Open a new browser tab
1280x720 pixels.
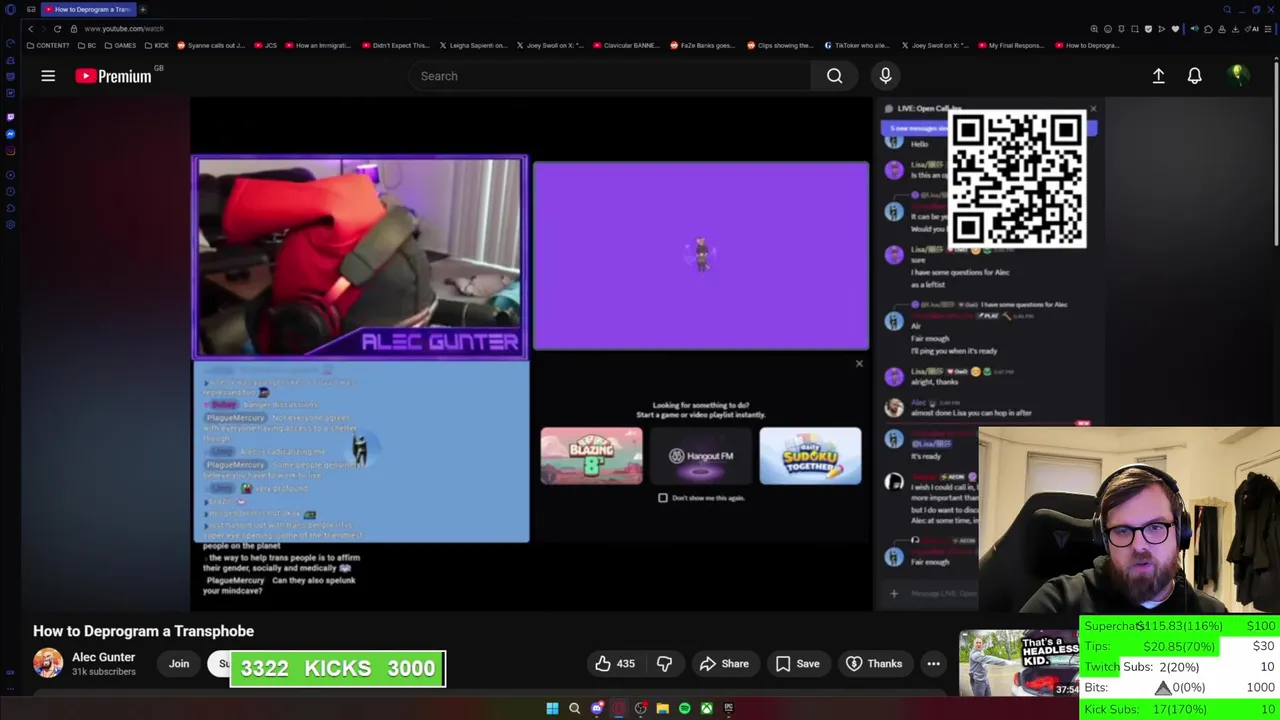click(143, 9)
